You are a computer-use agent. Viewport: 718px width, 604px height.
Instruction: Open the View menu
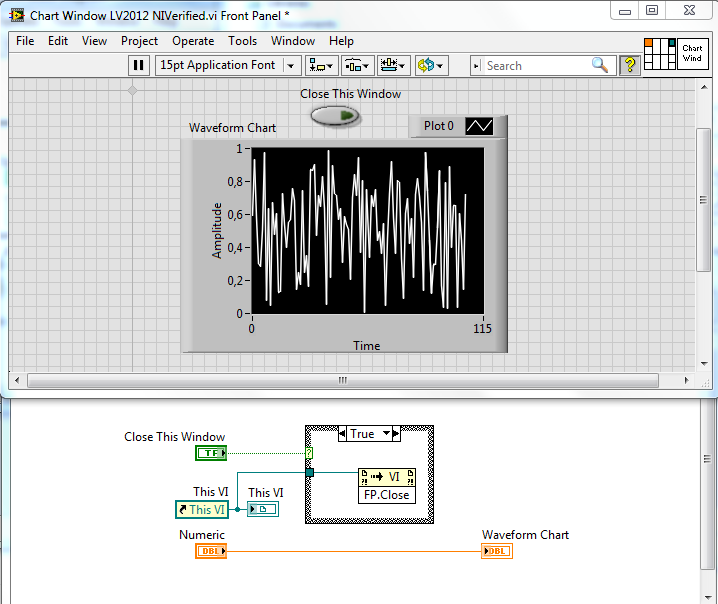tap(94, 41)
